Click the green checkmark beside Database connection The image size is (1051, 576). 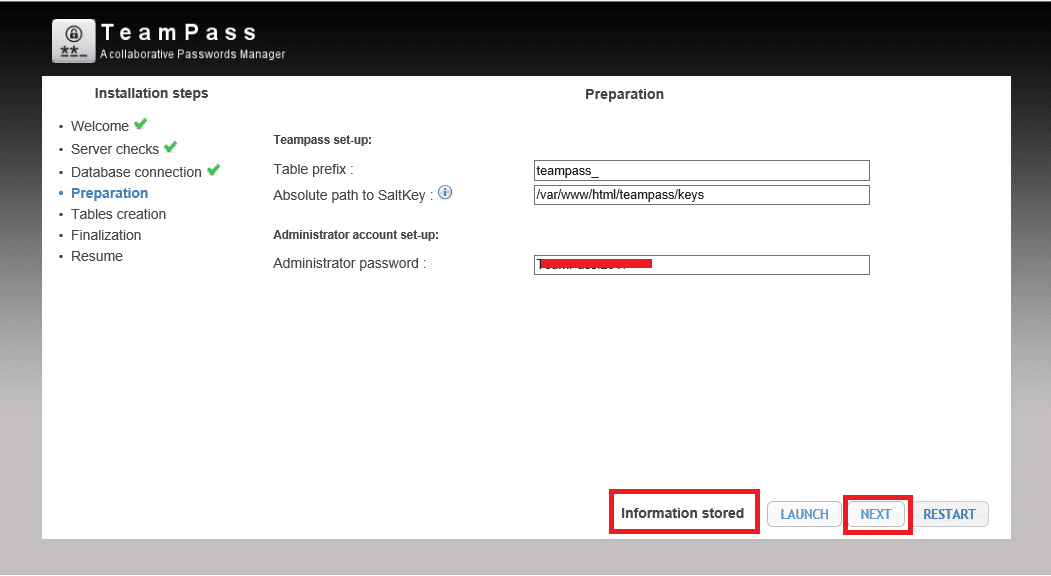(213, 170)
